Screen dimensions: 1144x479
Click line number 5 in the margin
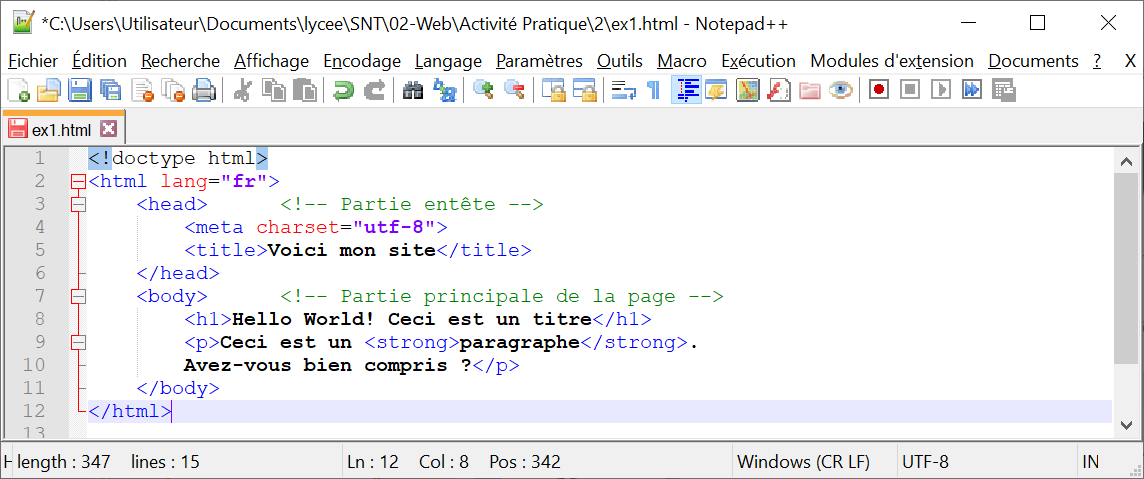click(38, 250)
